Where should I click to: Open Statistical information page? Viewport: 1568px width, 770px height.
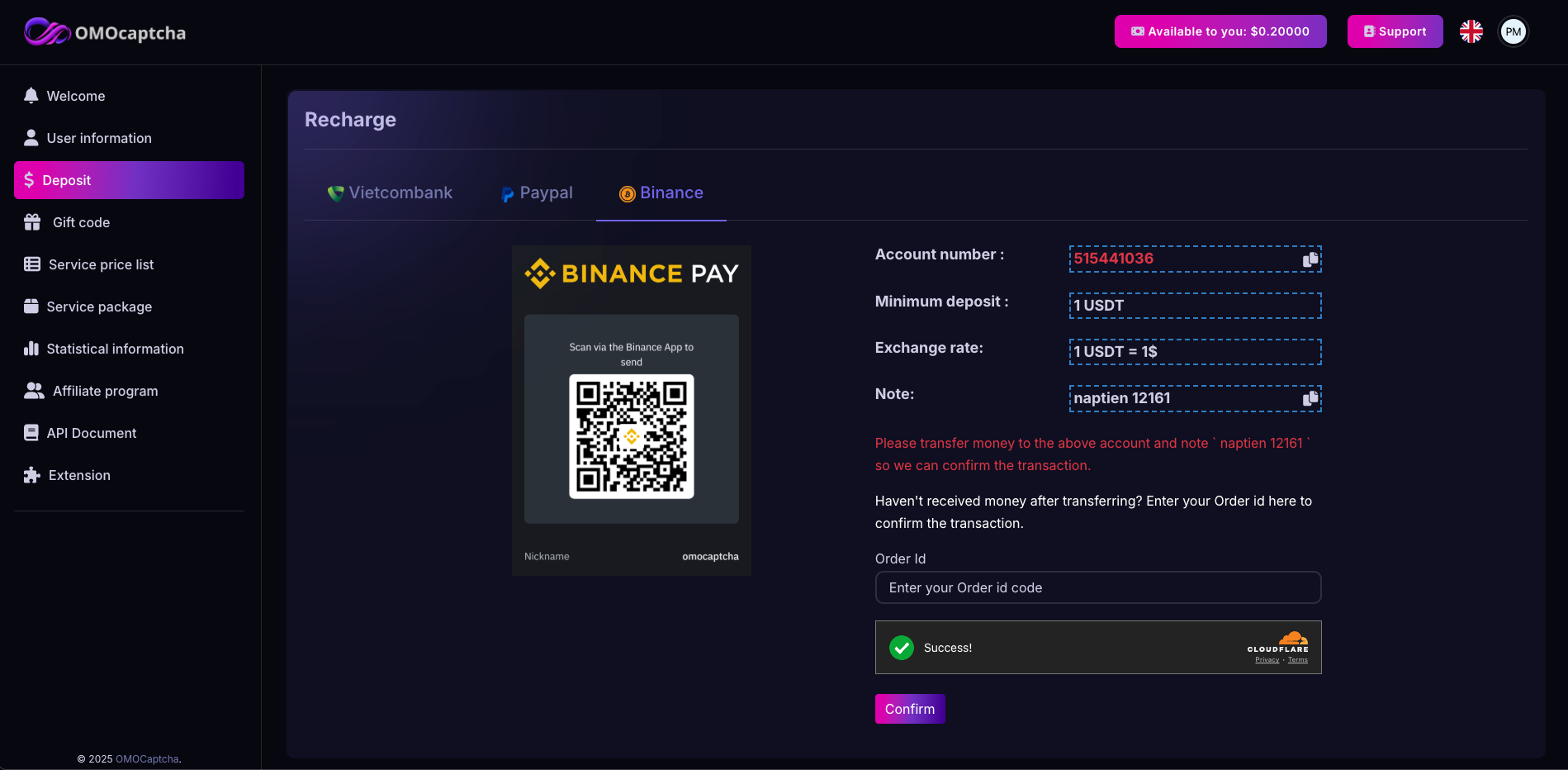pos(129,349)
